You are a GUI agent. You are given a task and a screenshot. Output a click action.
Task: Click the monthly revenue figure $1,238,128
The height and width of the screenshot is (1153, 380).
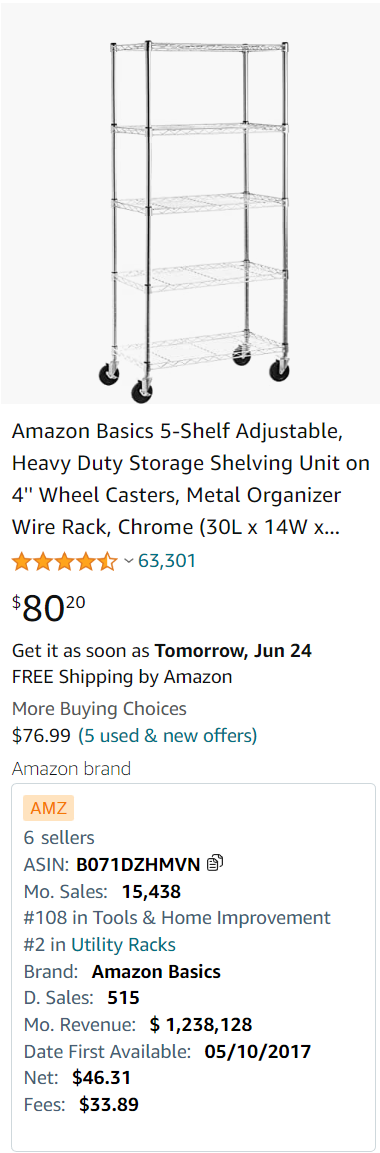[201, 1024]
